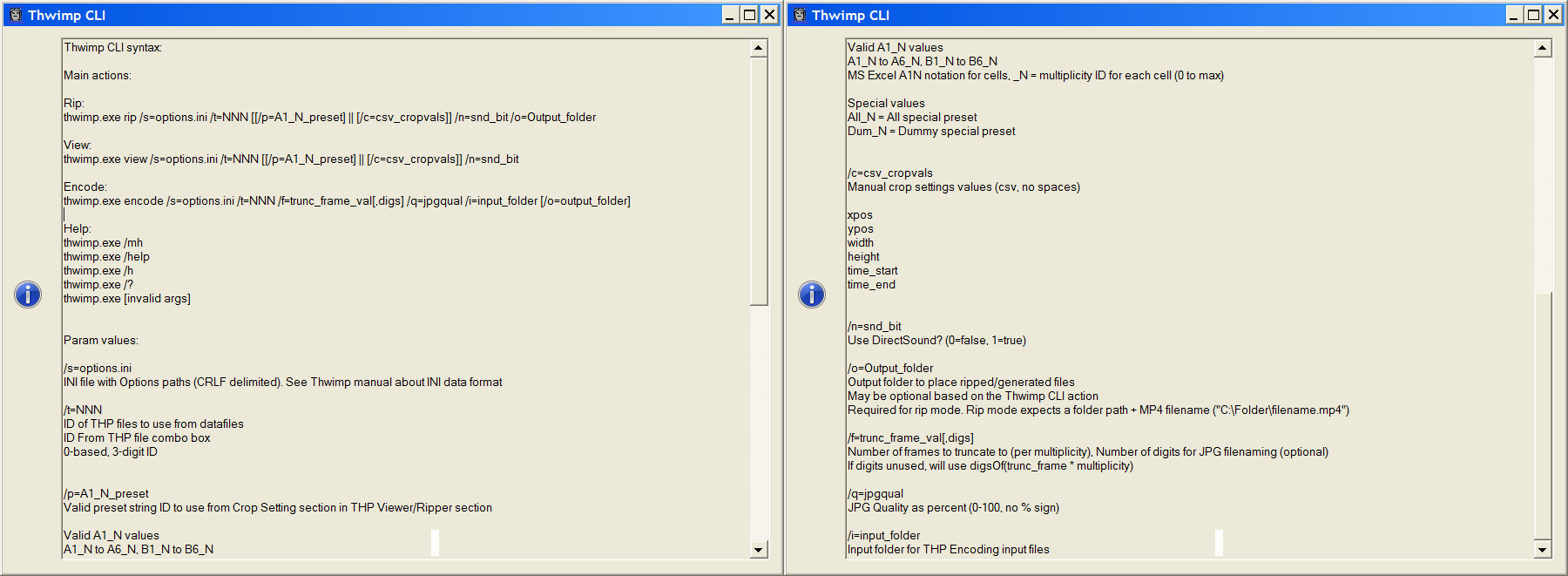1568x576 pixels.
Task: Click the "INI file with Options paths" line
Action: pyautogui.click(x=283, y=383)
